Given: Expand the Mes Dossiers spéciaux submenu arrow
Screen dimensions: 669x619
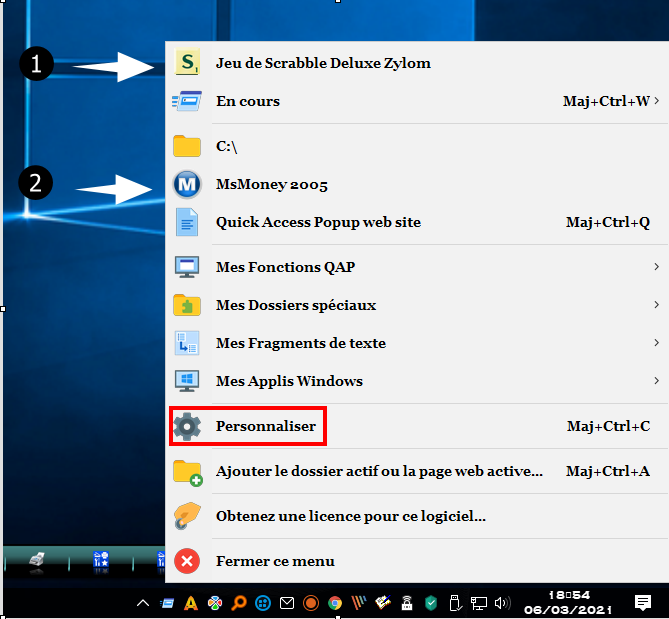Looking at the screenshot, I should [x=656, y=305].
